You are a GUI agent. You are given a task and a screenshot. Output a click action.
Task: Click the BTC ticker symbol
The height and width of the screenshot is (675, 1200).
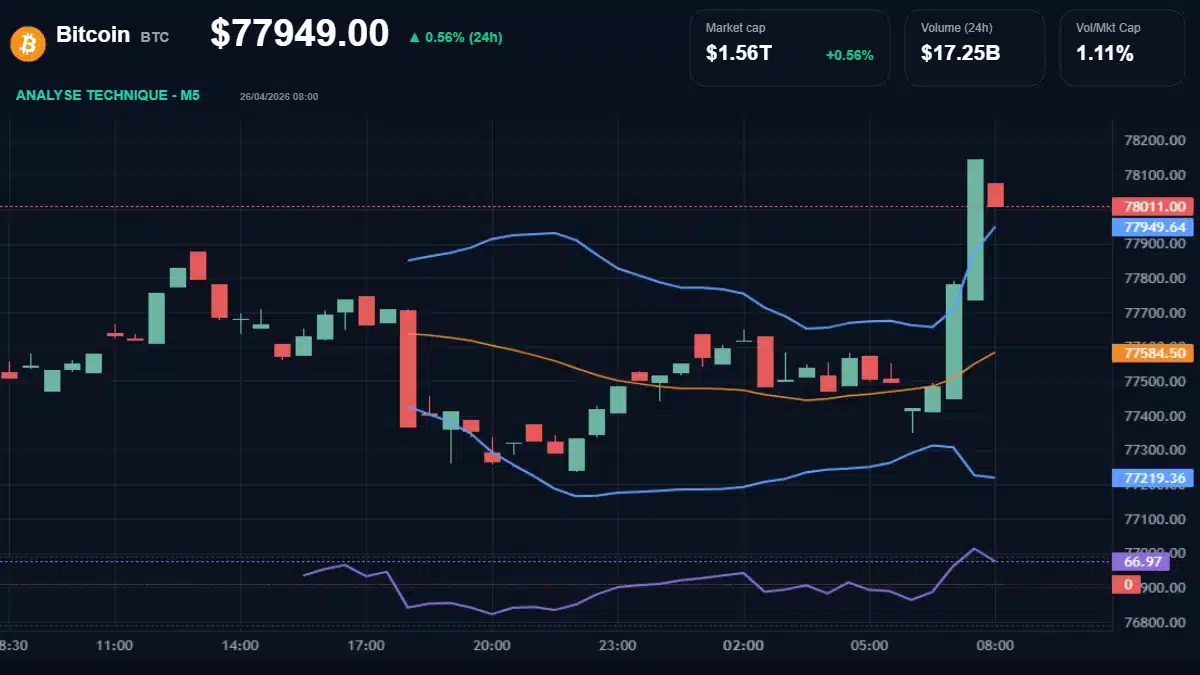point(156,37)
